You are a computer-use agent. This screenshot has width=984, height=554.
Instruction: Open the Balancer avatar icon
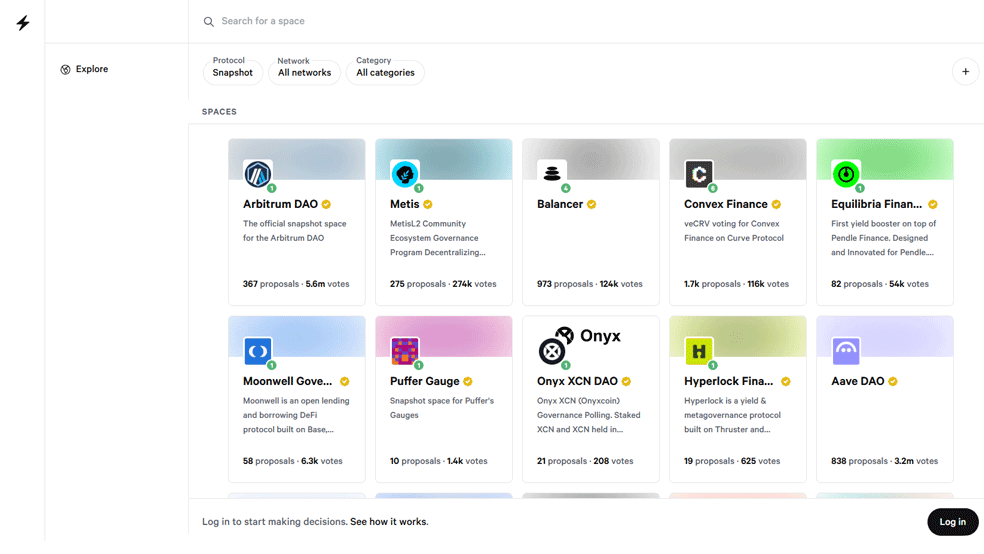point(552,174)
